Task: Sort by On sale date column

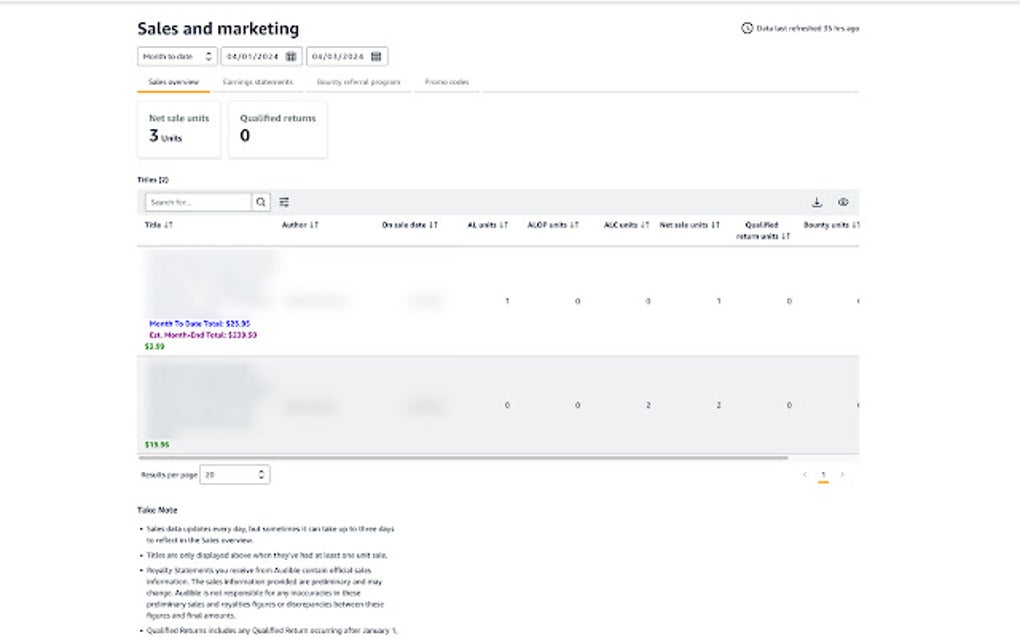Action: coord(410,225)
